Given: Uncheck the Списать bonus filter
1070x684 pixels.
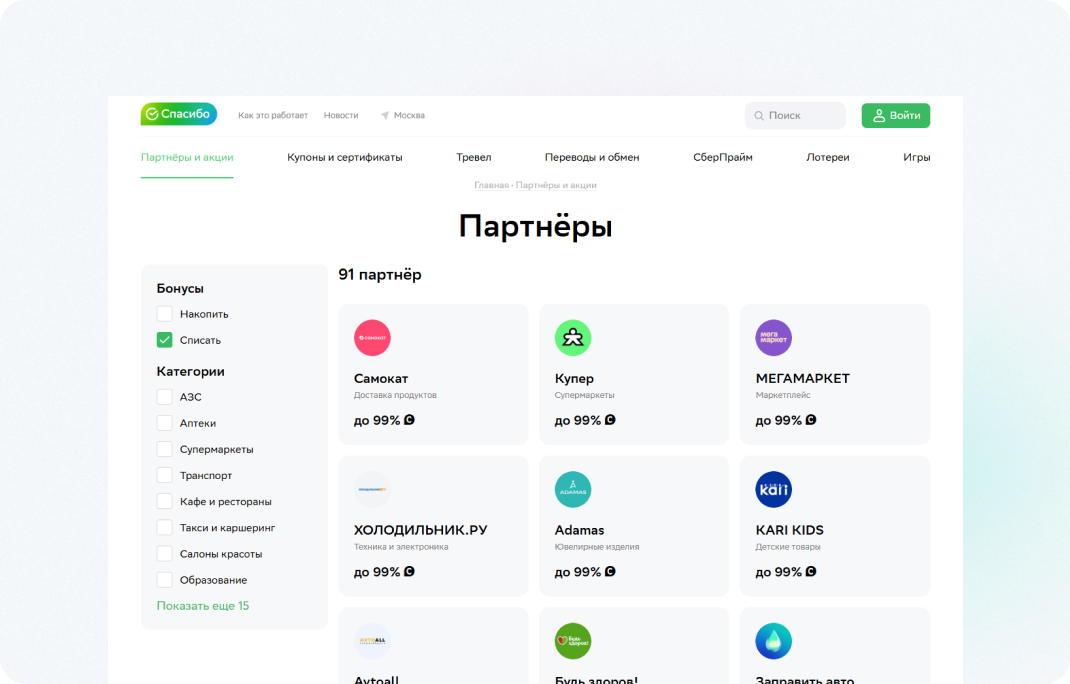Looking at the screenshot, I should [165, 340].
